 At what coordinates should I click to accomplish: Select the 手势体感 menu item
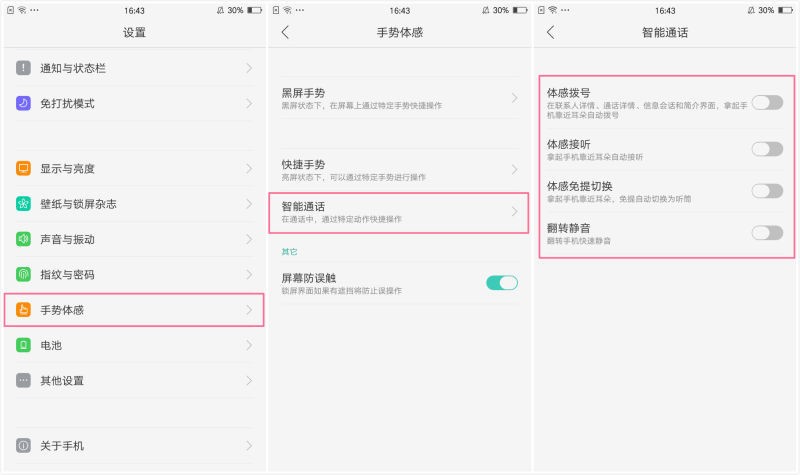point(134,310)
